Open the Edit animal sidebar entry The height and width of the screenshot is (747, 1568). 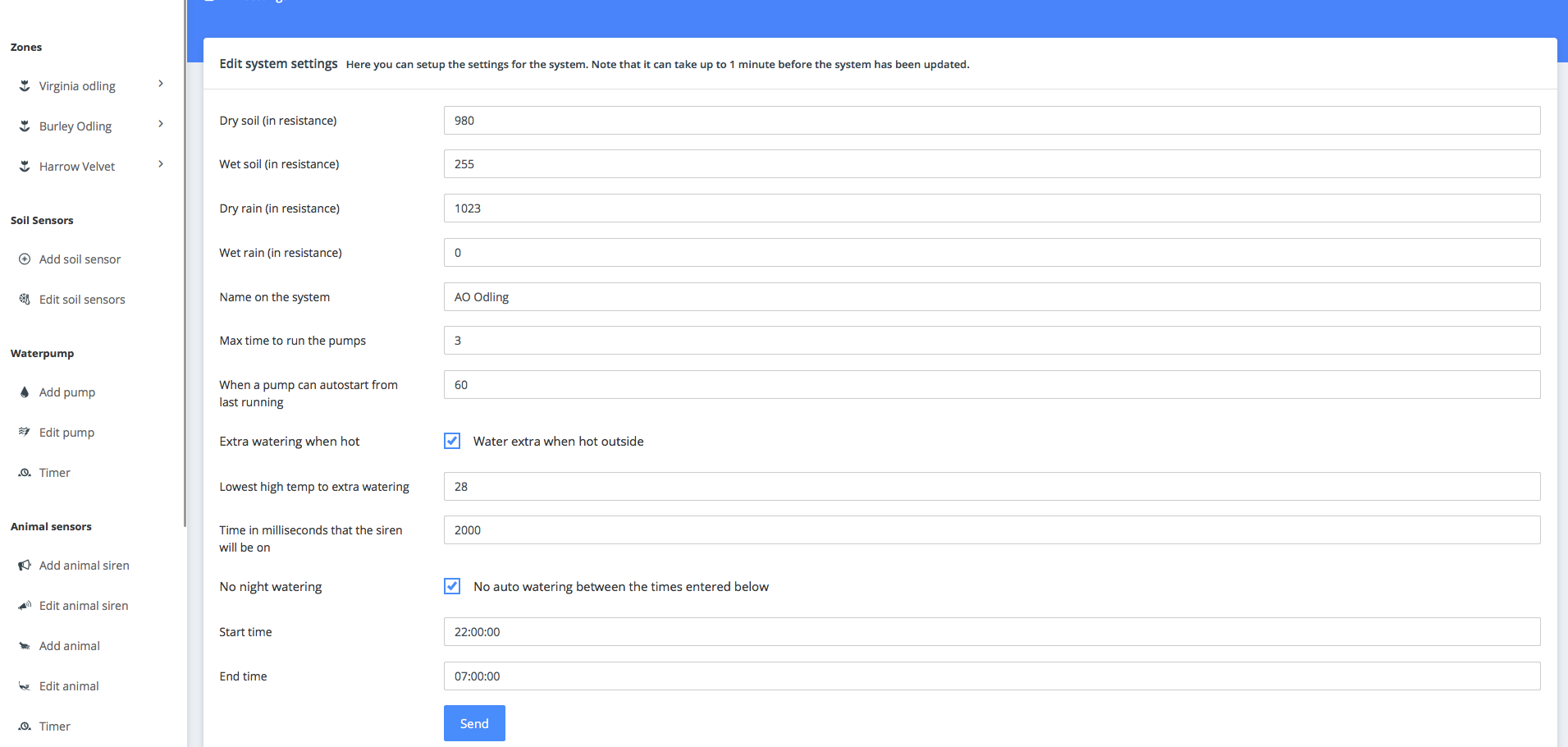coord(69,685)
